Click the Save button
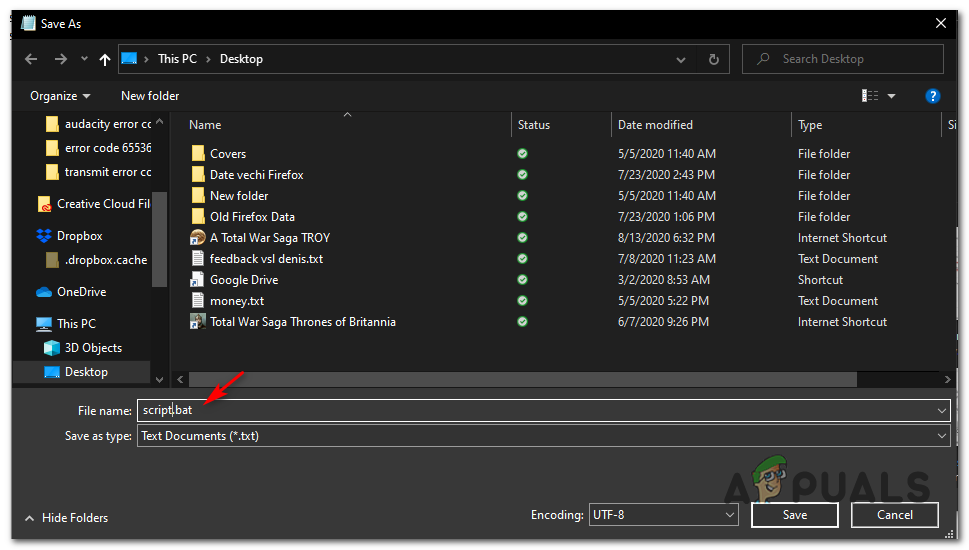969x550 pixels. tap(795, 515)
